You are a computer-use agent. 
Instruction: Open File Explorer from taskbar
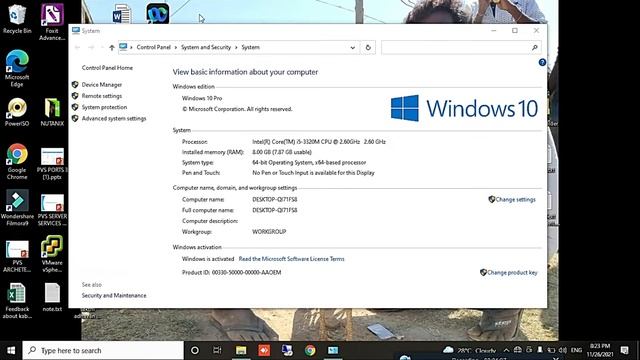[241, 350]
